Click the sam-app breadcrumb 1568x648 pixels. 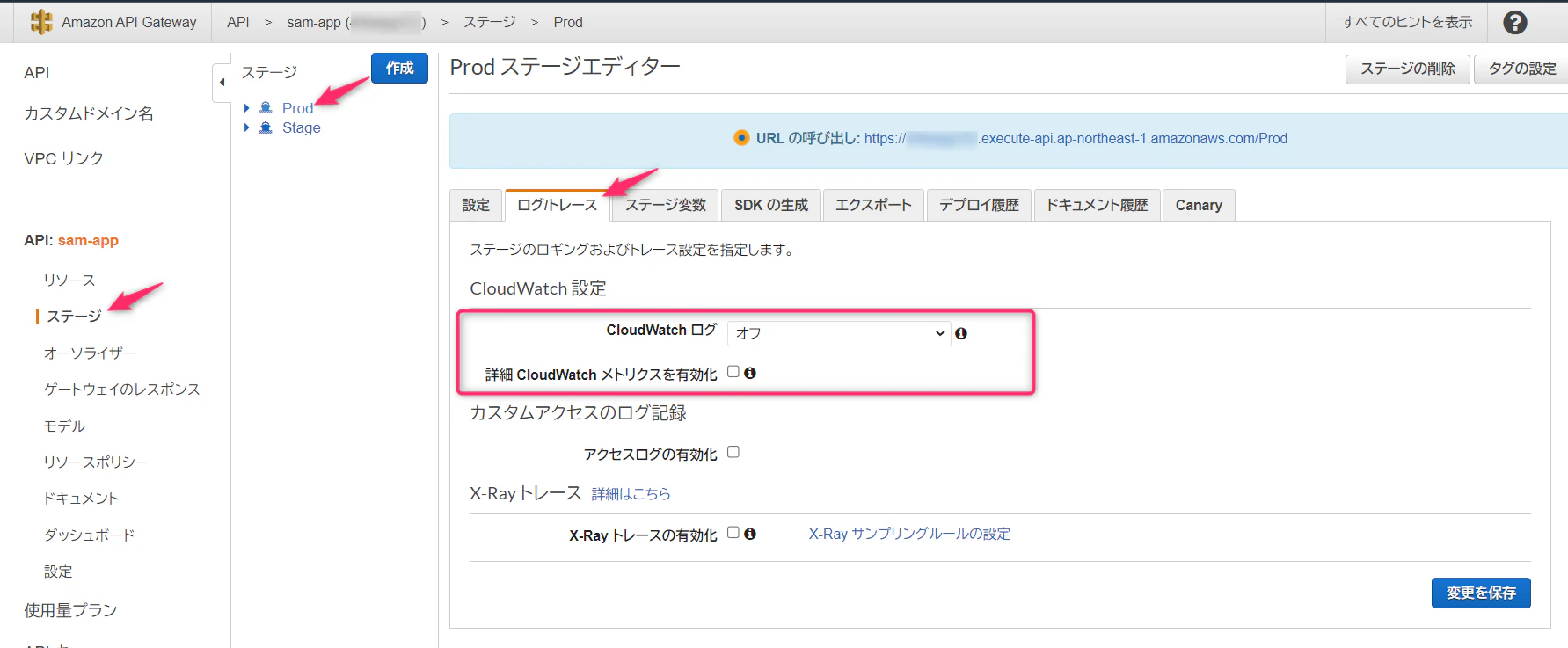[356, 22]
